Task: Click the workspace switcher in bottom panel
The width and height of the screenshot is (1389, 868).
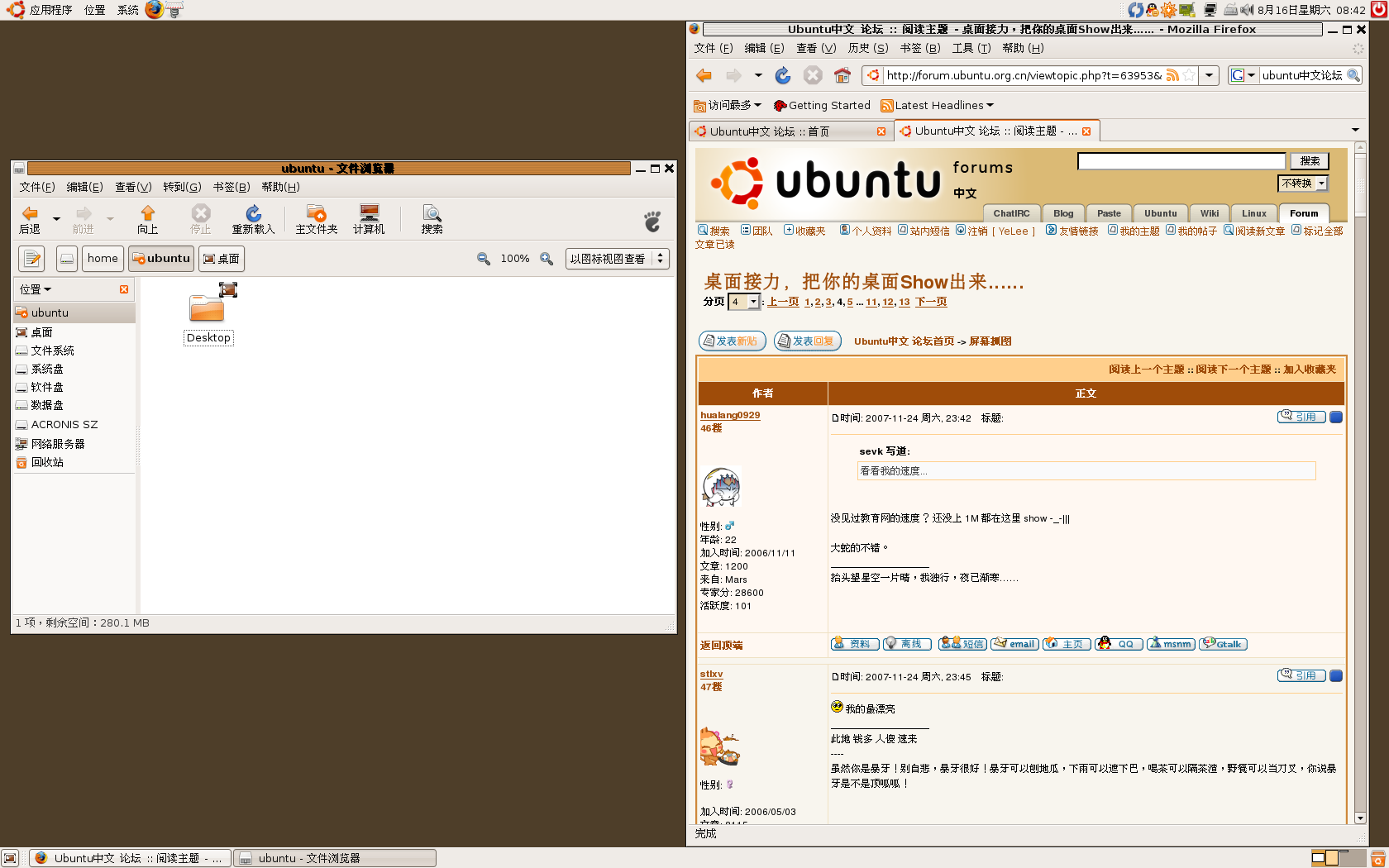Action: [1339, 858]
